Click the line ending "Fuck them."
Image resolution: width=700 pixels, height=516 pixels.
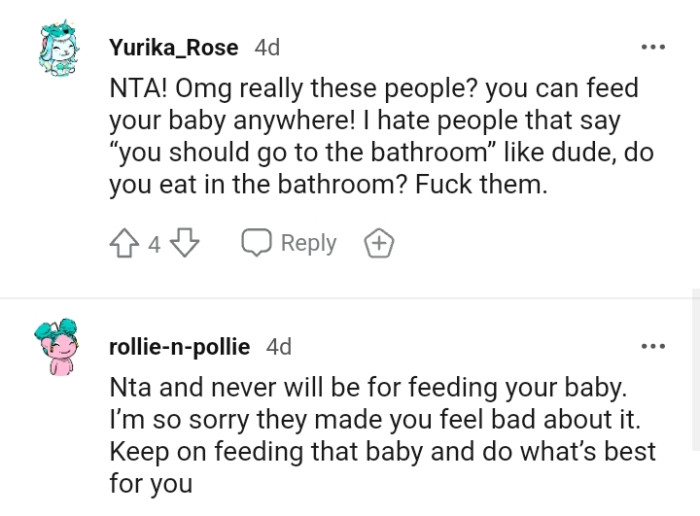click(329, 186)
